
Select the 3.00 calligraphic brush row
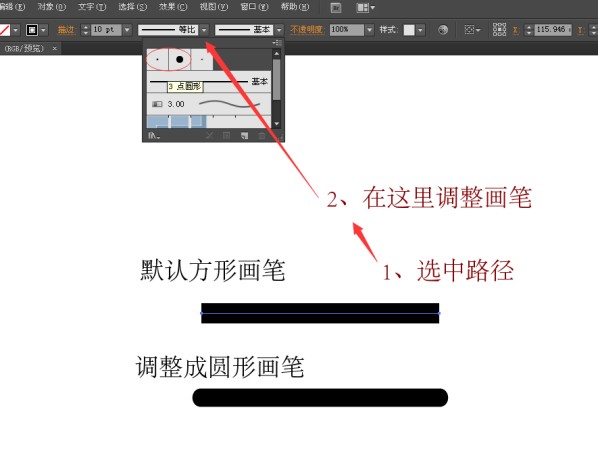[209, 104]
